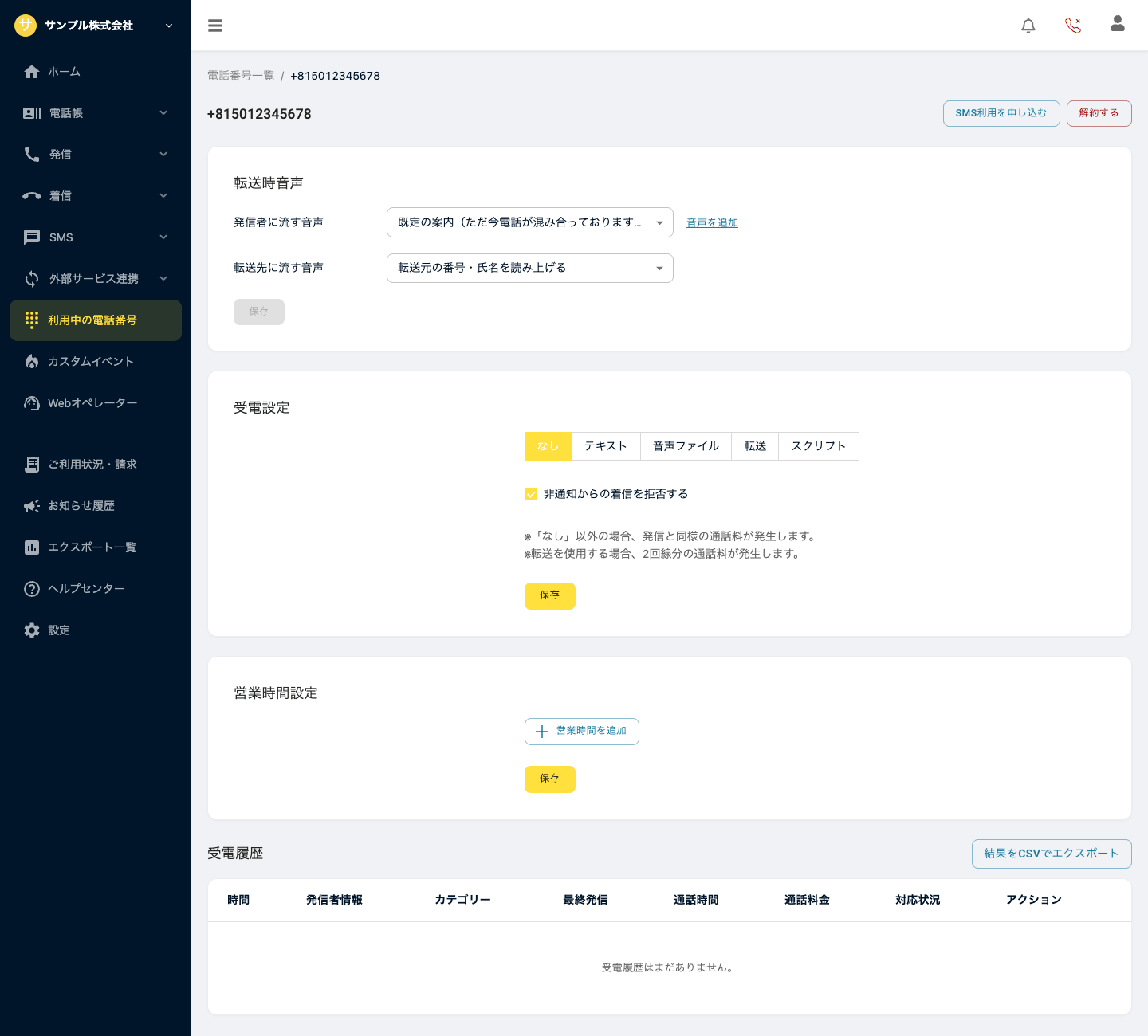Click the red 解約する button
This screenshot has width=1148, height=1036.
[x=1099, y=113]
